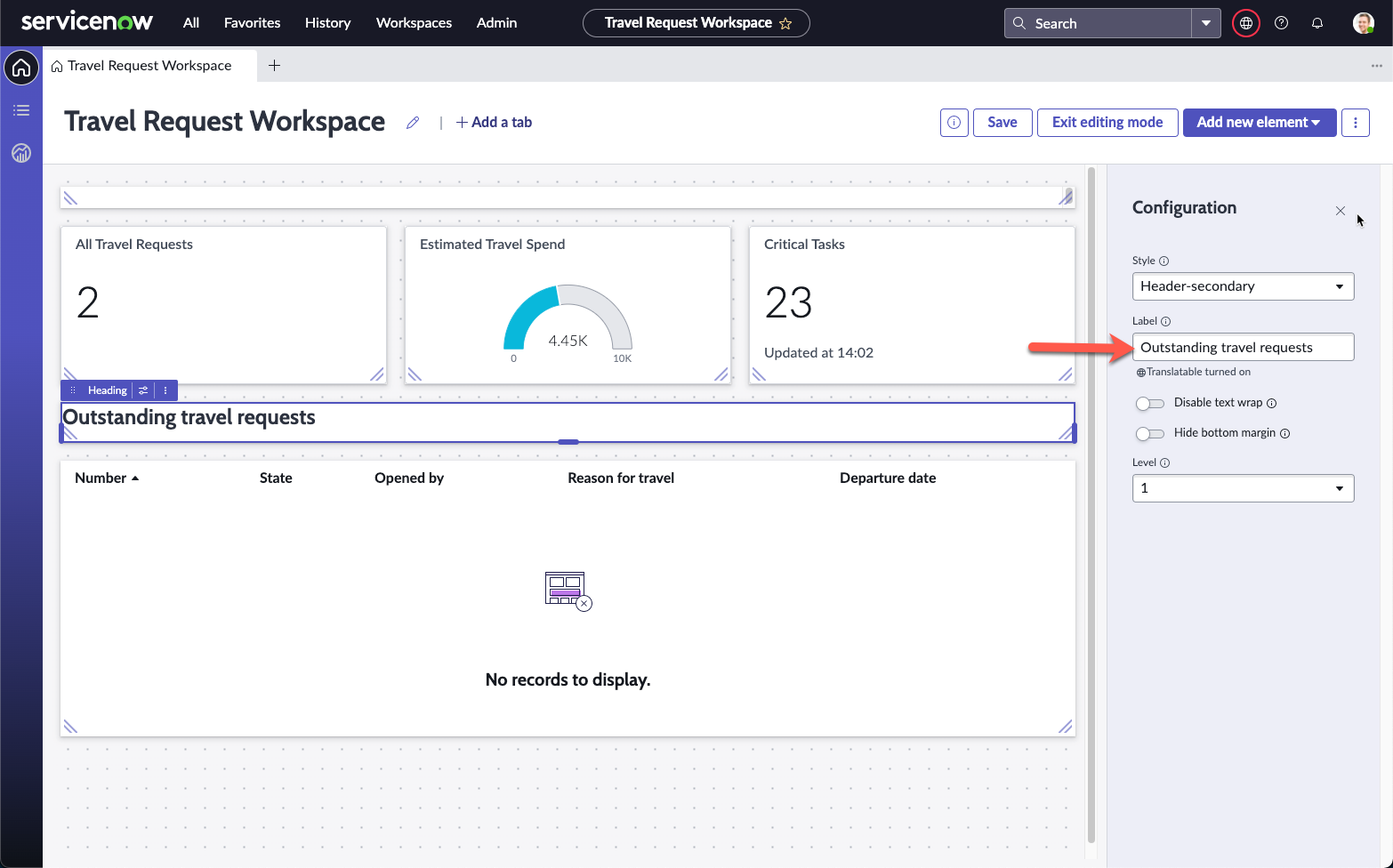Screen dimensions: 1393x868
Task: Click the Critical Tasks count 23
Action: (x=788, y=303)
